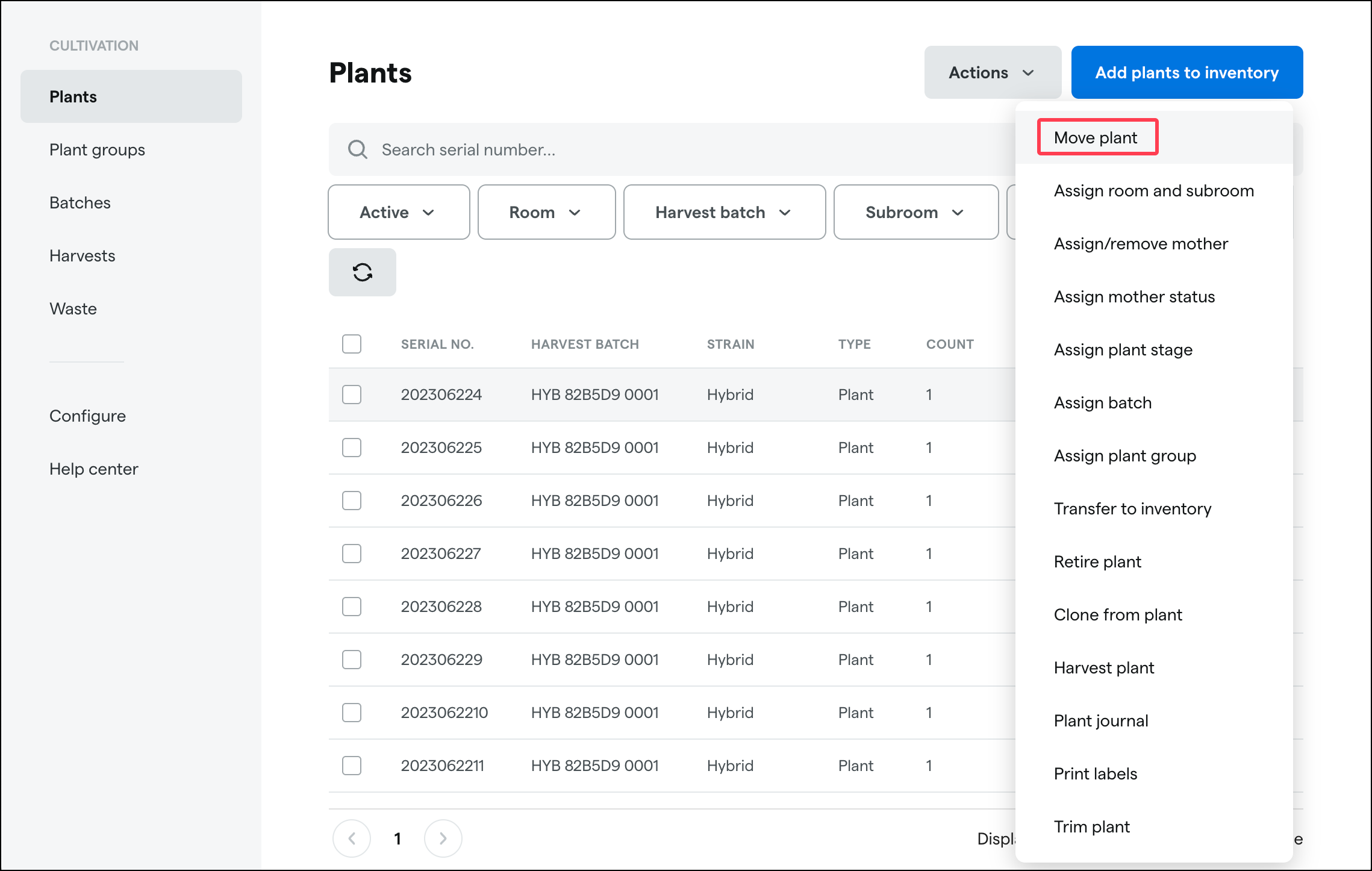Check the box for plant 202306229
This screenshot has height=871, width=1372.
click(352, 660)
